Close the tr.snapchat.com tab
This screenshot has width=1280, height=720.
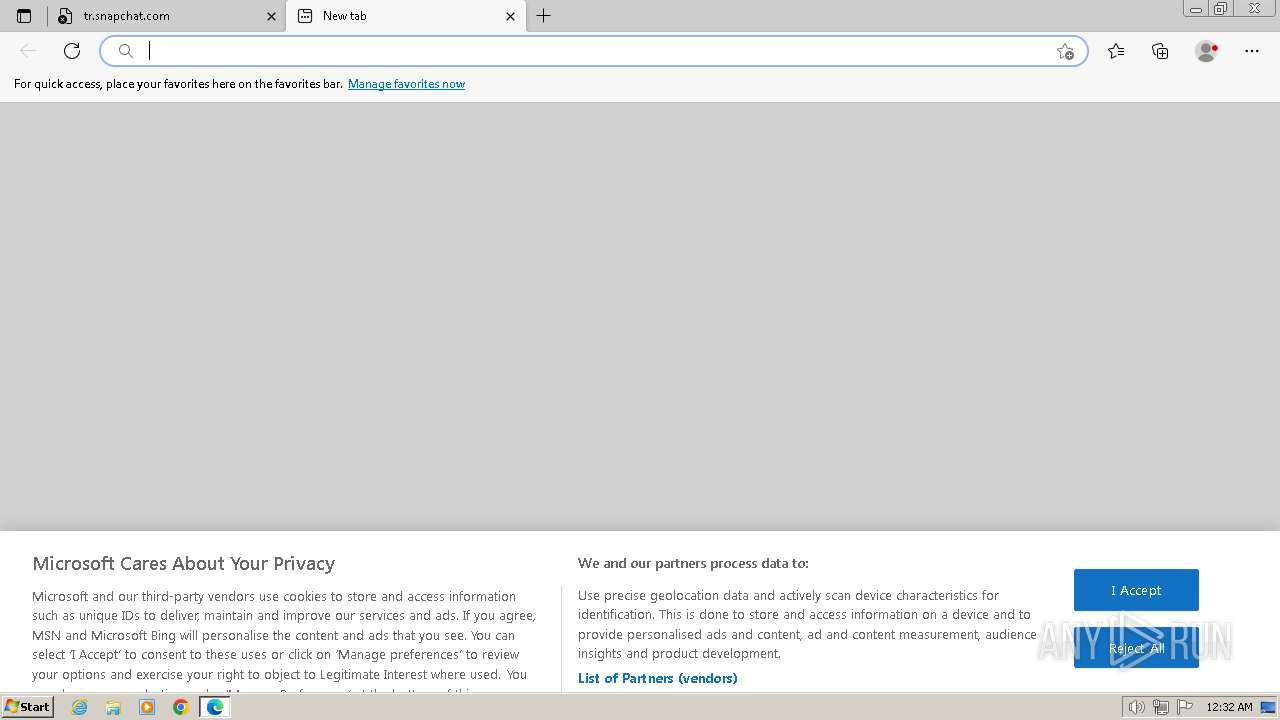(271, 16)
